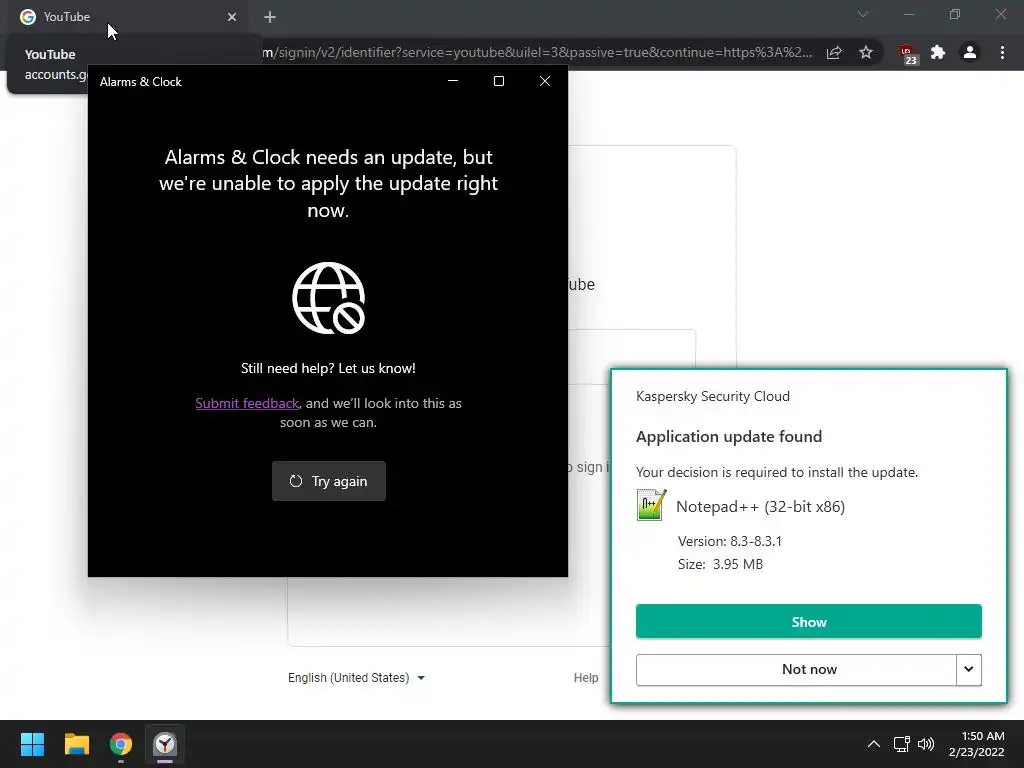Click Alarms & Clock taskbar icon

pyautogui.click(x=165, y=744)
